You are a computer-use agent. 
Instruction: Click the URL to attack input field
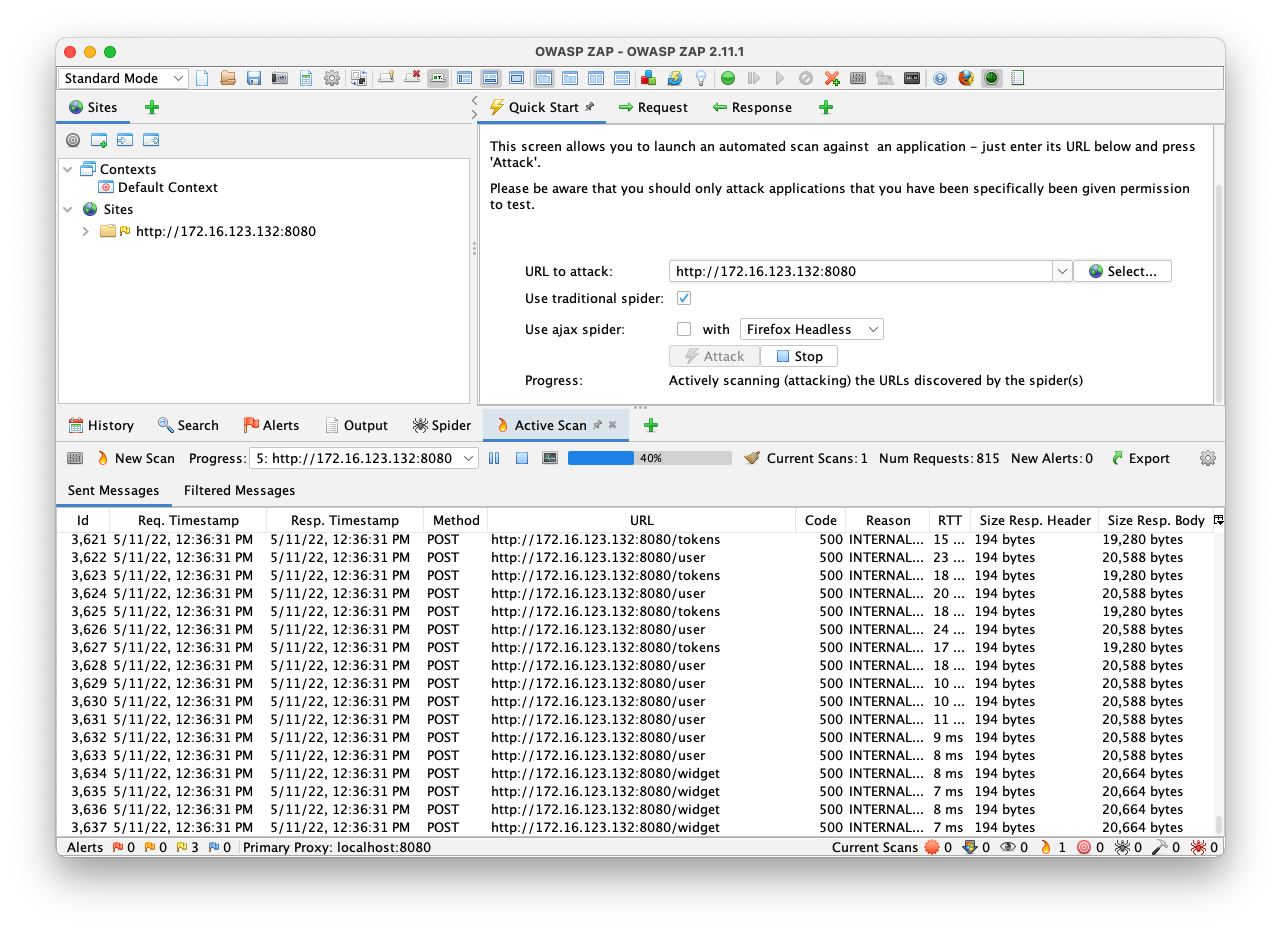coord(860,271)
